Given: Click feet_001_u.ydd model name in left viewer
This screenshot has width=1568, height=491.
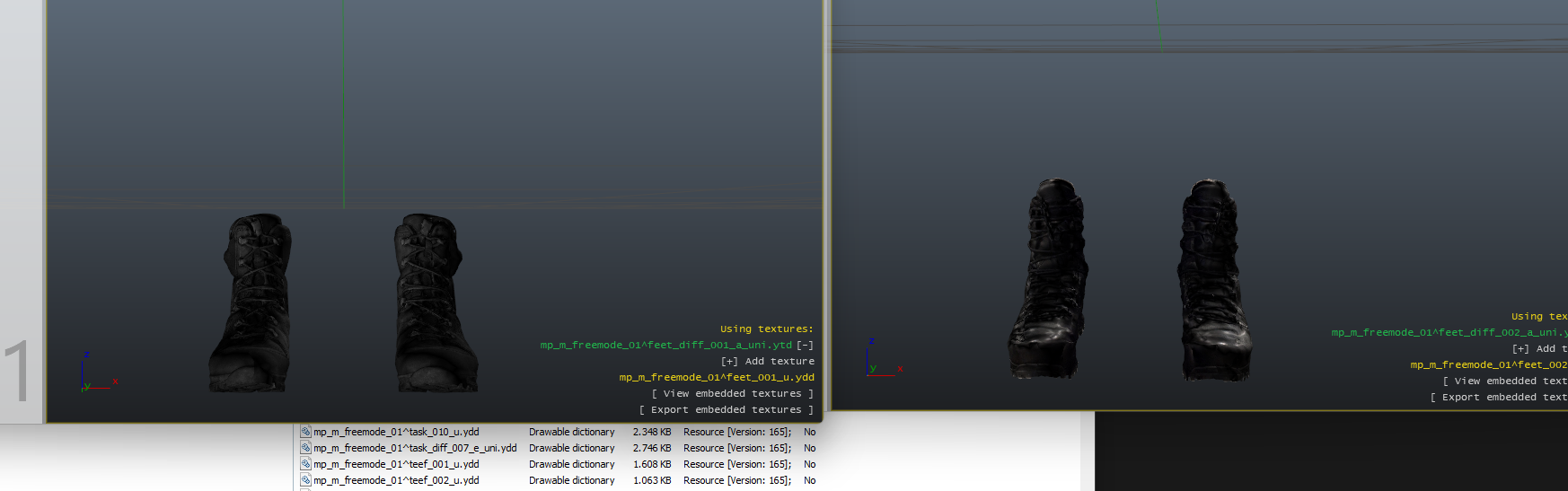Looking at the screenshot, I should coord(716,377).
